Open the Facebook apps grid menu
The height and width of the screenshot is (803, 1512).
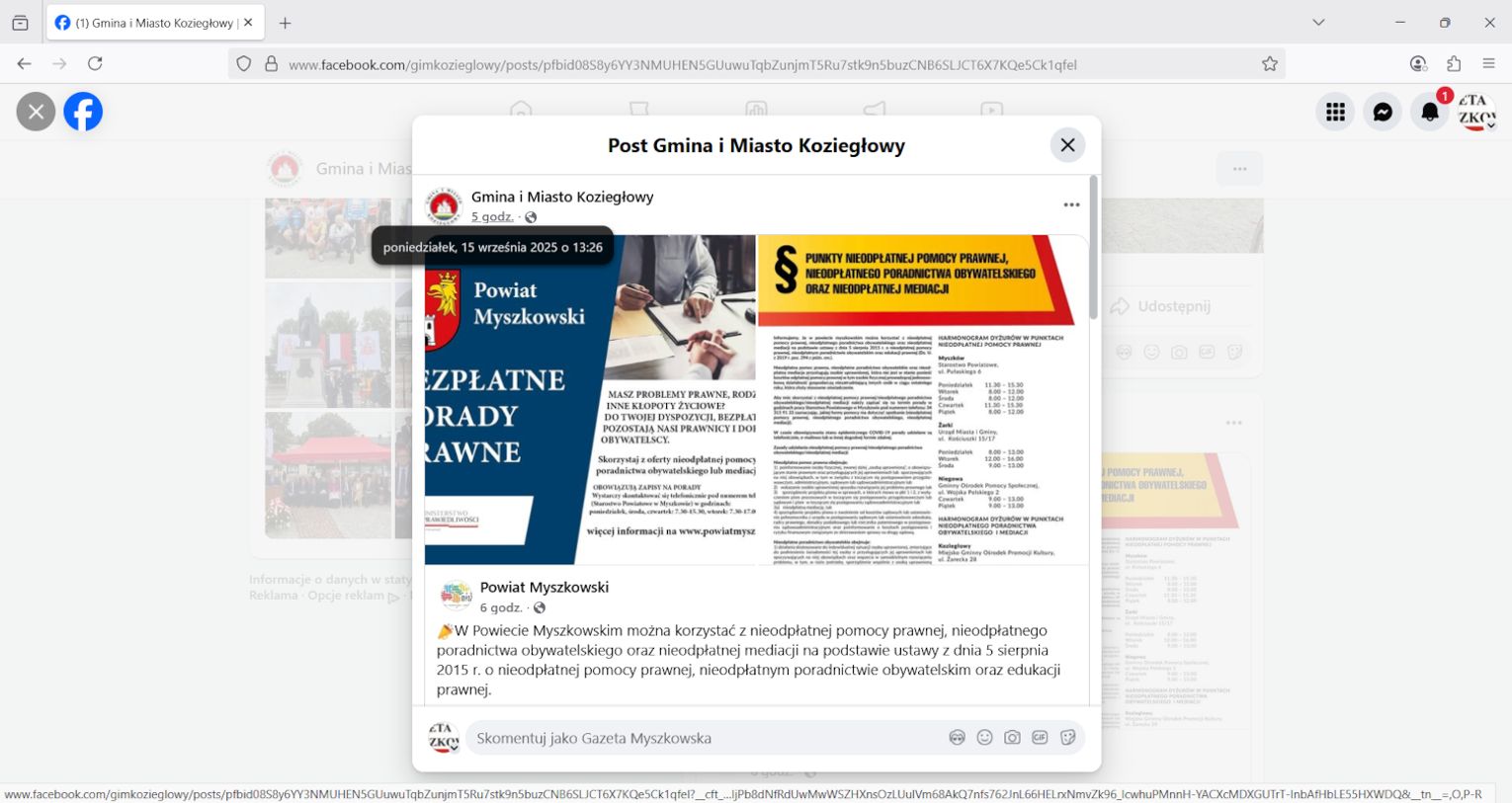coord(1335,113)
